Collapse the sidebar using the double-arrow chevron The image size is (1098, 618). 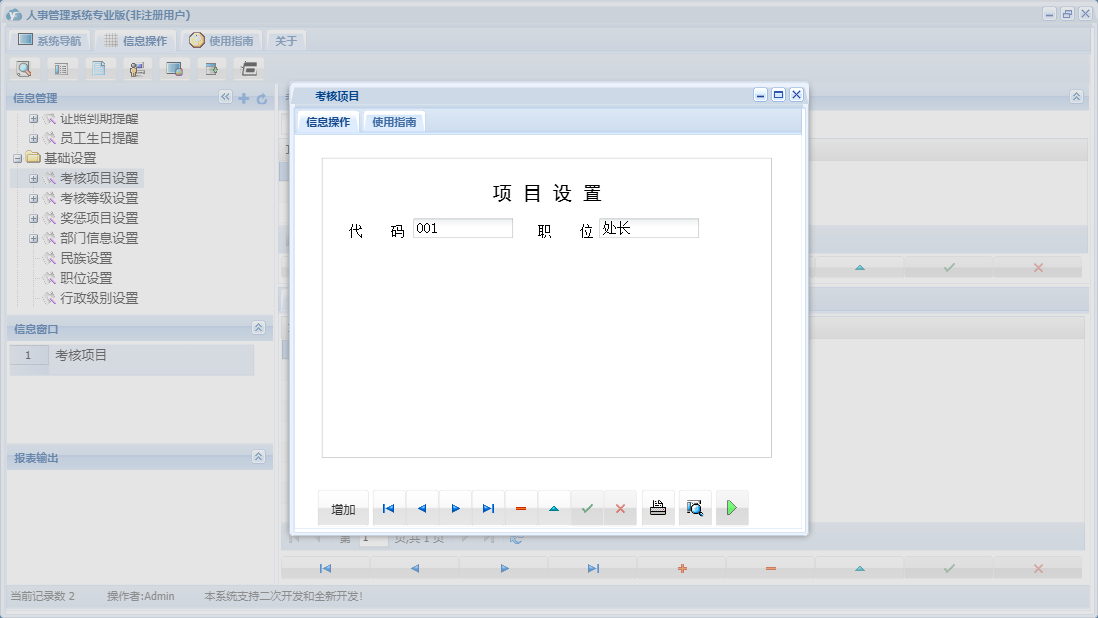(224, 97)
